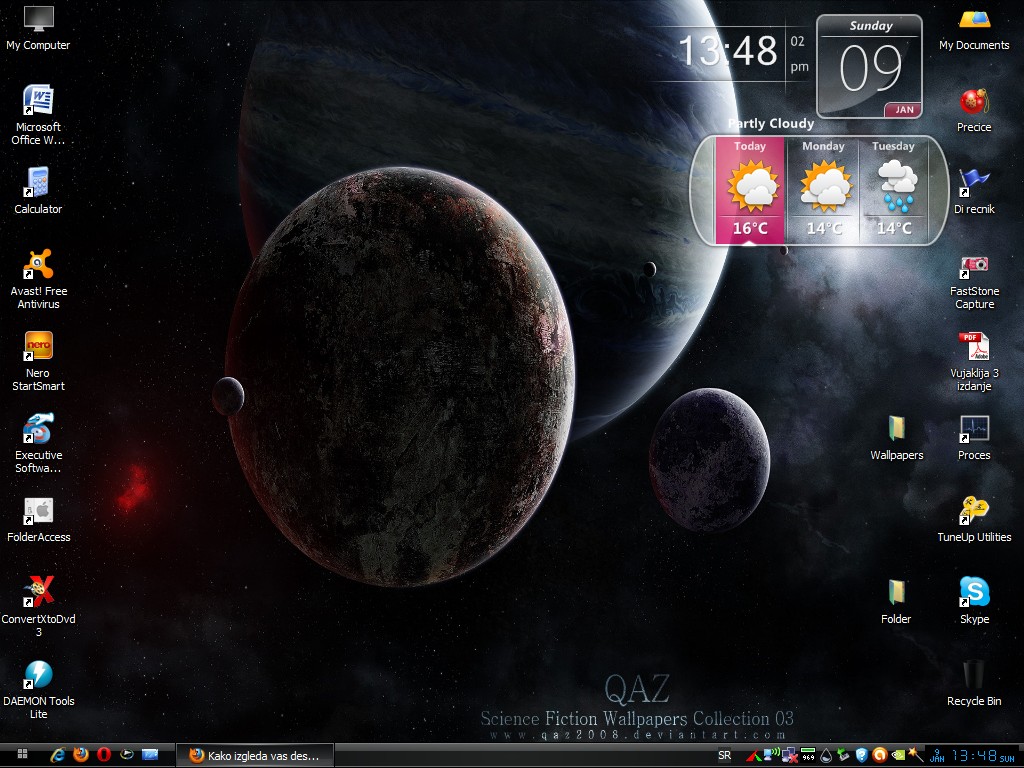Click the Sunday 09 calendar widget
The image size is (1024, 768).
pos(869,67)
